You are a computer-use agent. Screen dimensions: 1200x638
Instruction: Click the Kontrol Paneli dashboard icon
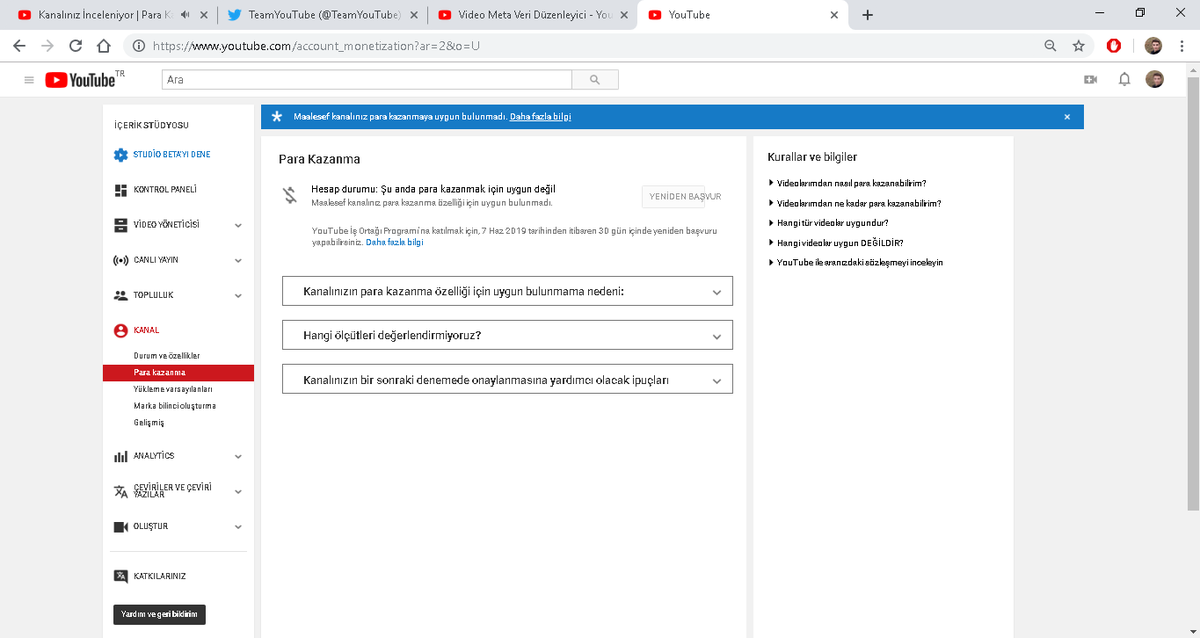click(x=121, y=190)
